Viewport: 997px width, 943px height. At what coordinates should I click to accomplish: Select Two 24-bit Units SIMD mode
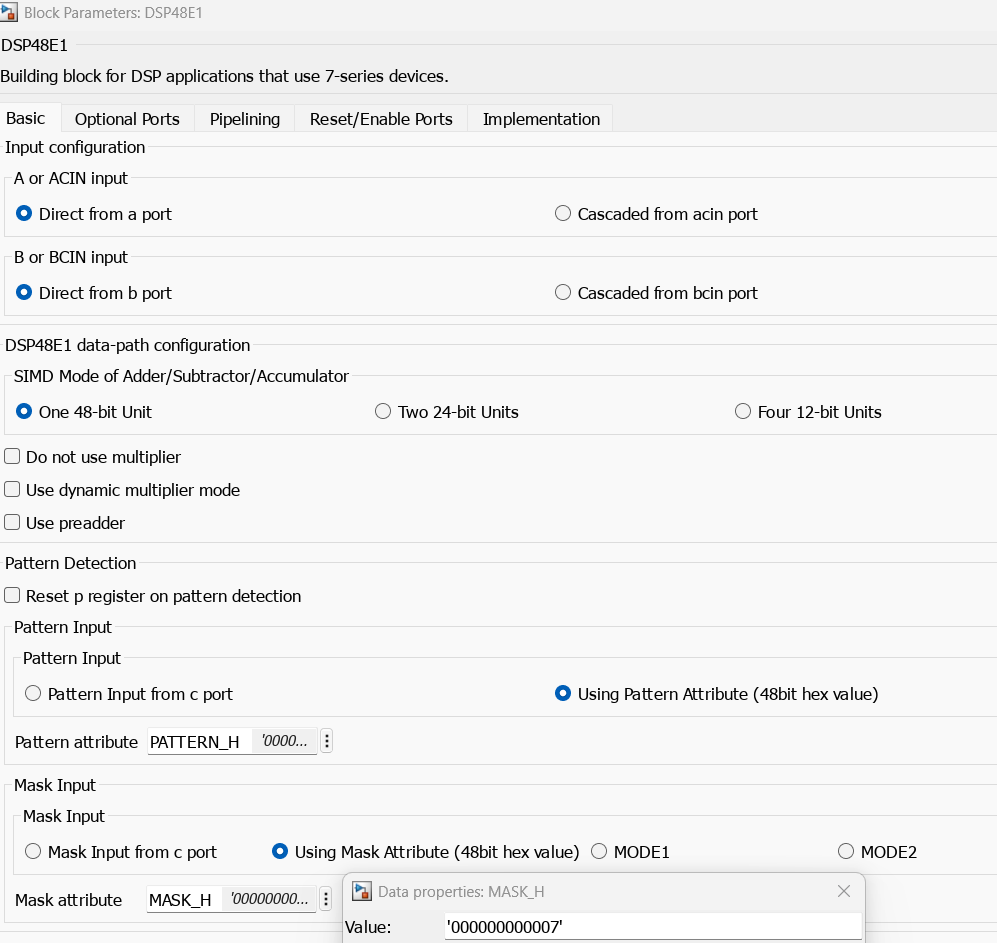(383, 412)
